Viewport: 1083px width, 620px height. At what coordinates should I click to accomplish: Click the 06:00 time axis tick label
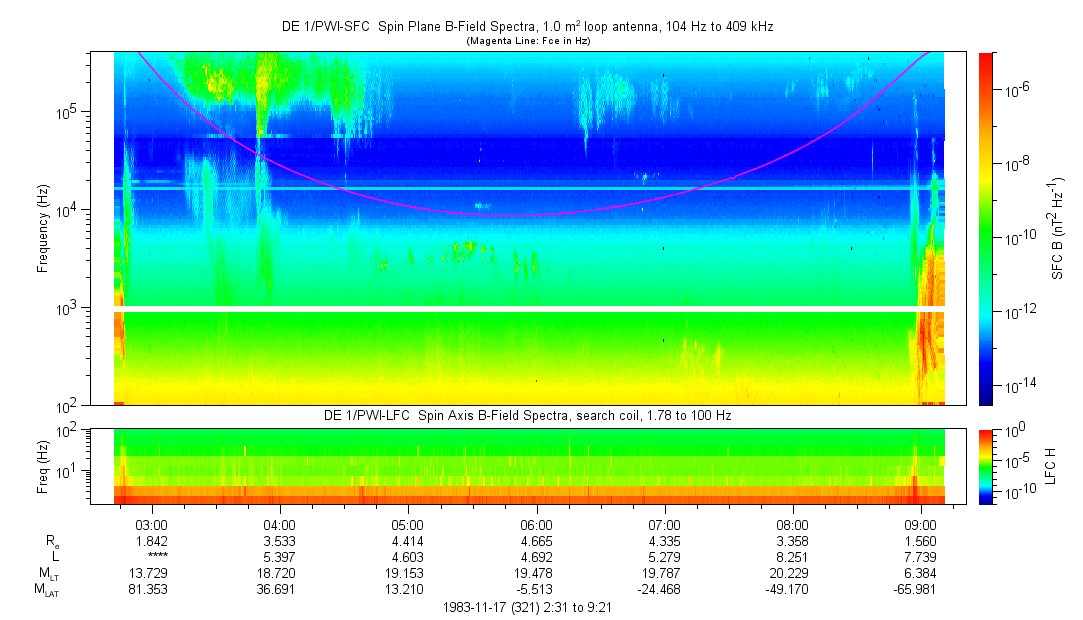click(x=536, y=525)
